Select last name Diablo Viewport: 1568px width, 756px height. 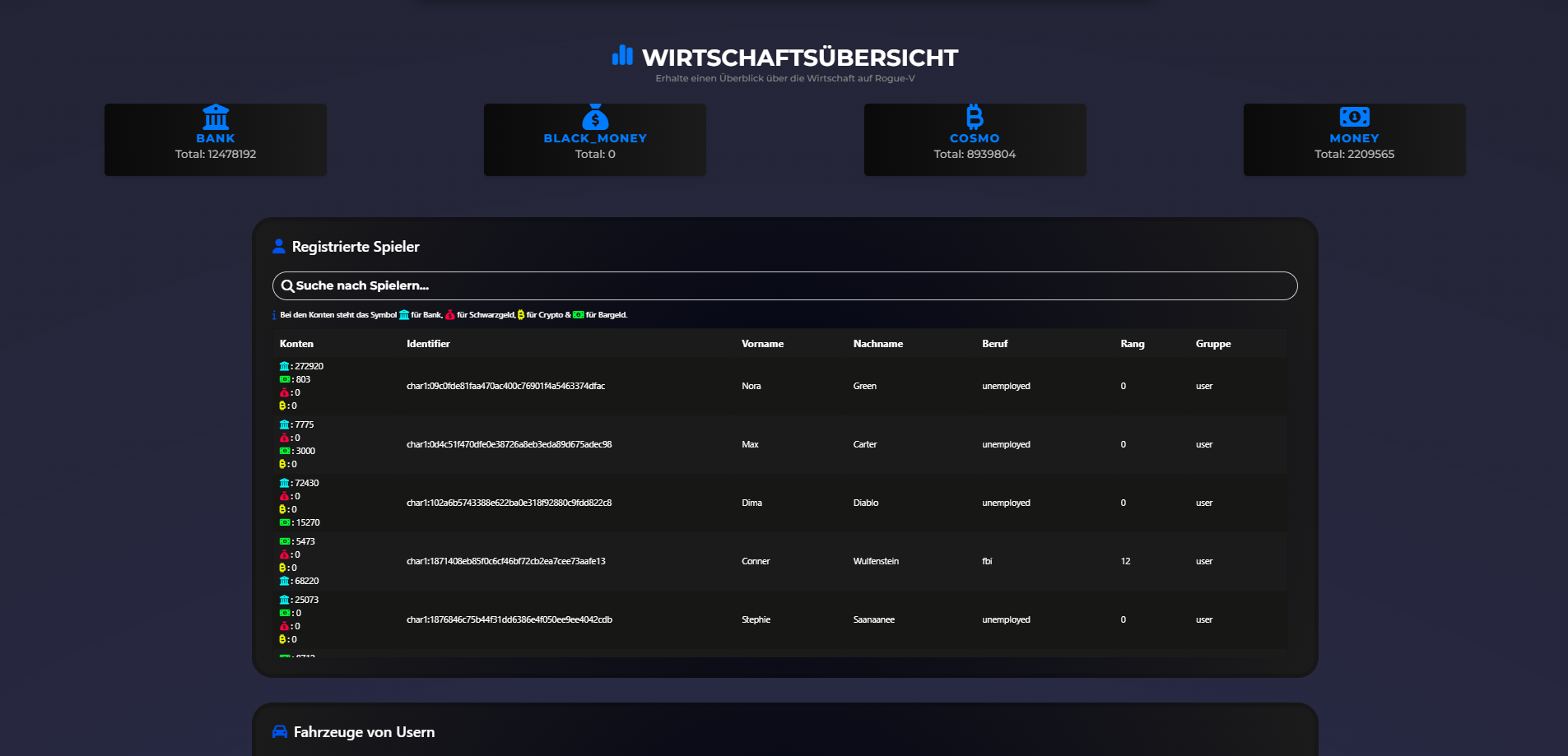pyautogui.click(x=866, y=503)
